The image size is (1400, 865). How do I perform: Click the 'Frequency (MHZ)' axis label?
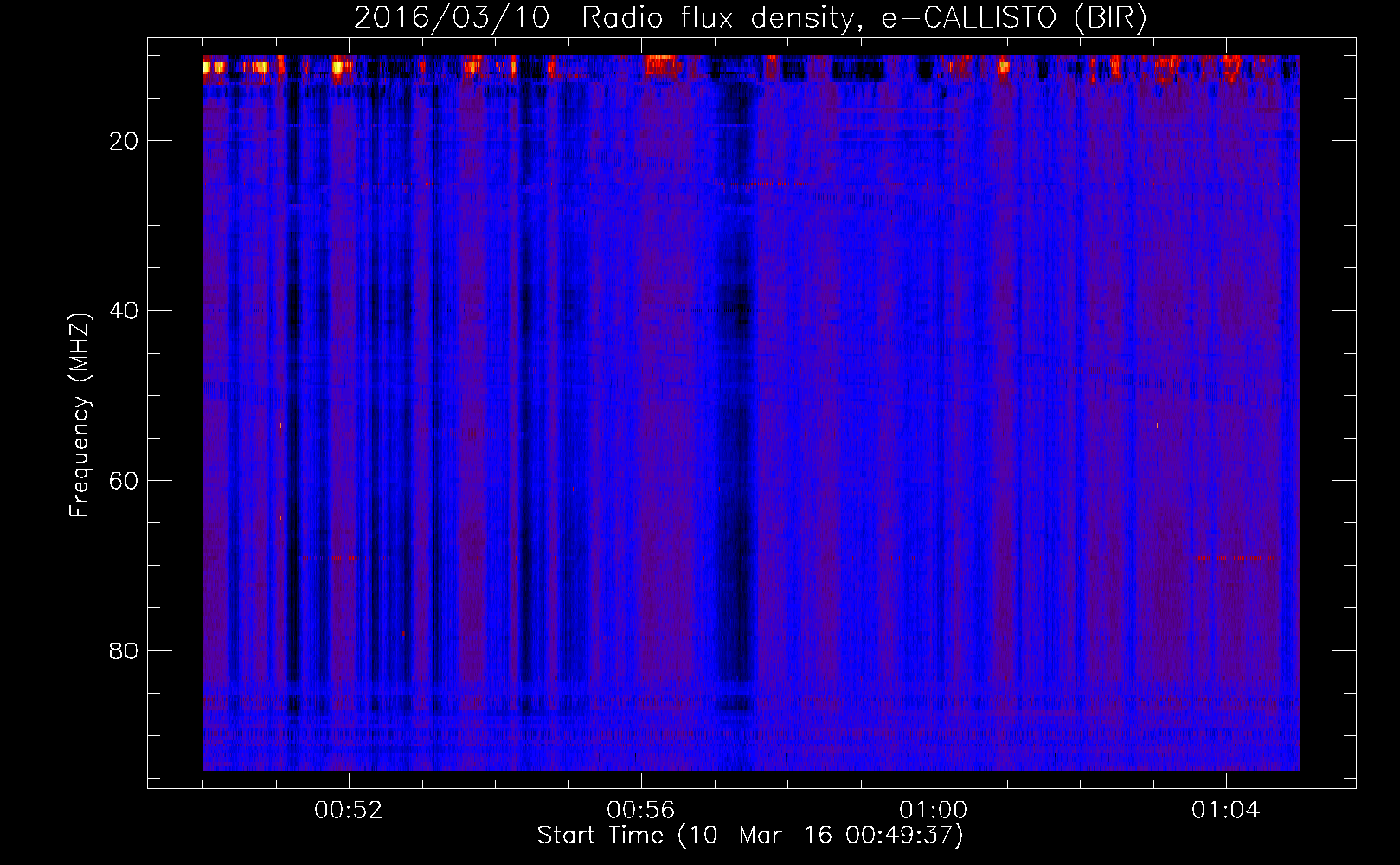pos(80,416)
